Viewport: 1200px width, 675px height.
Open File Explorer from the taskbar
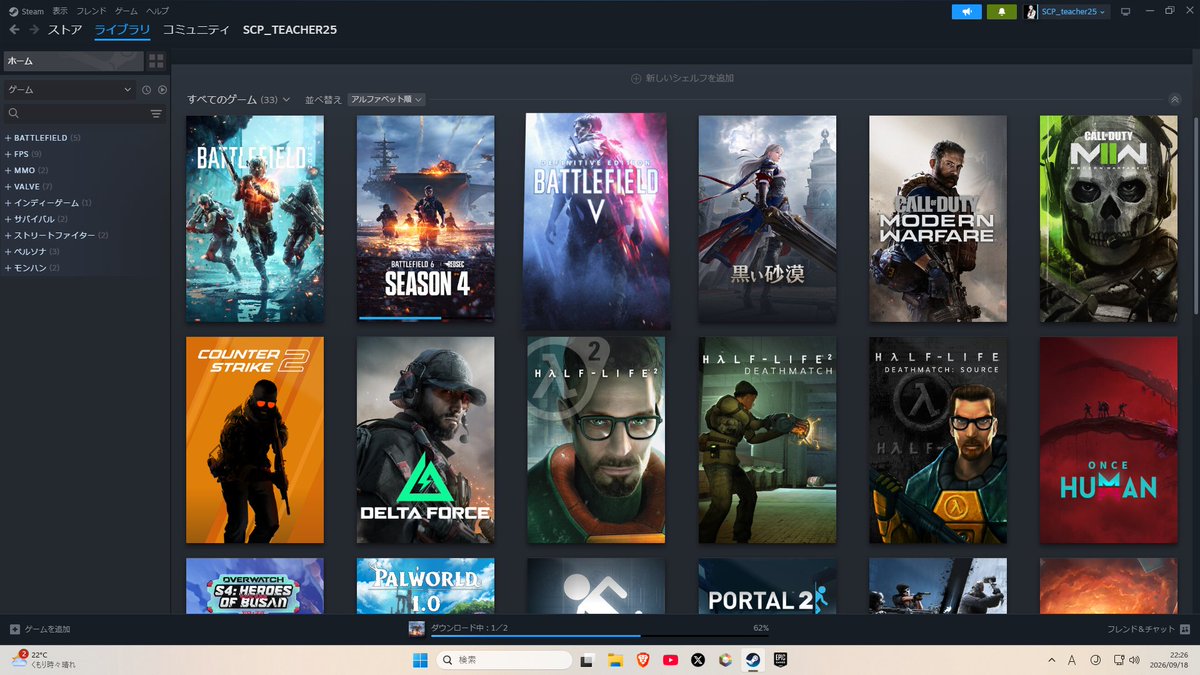point(616,660)
